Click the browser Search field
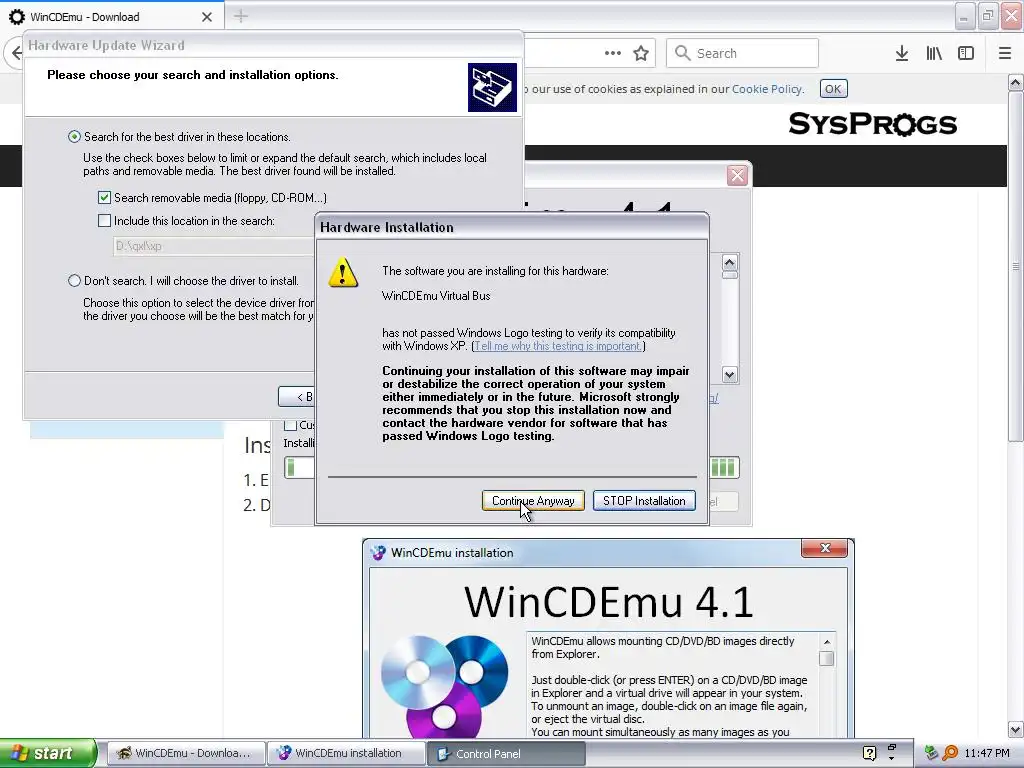1024x768 pixels. tap(743, 53)
